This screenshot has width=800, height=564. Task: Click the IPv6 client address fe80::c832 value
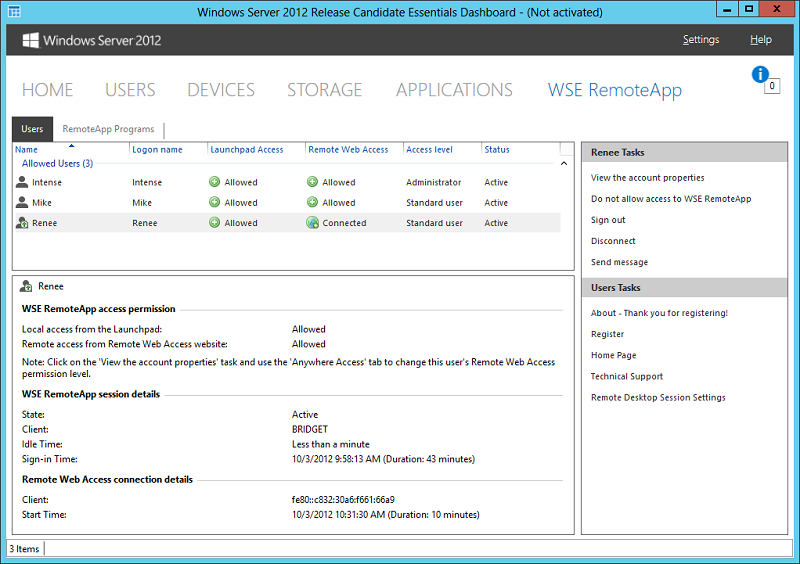343,500
